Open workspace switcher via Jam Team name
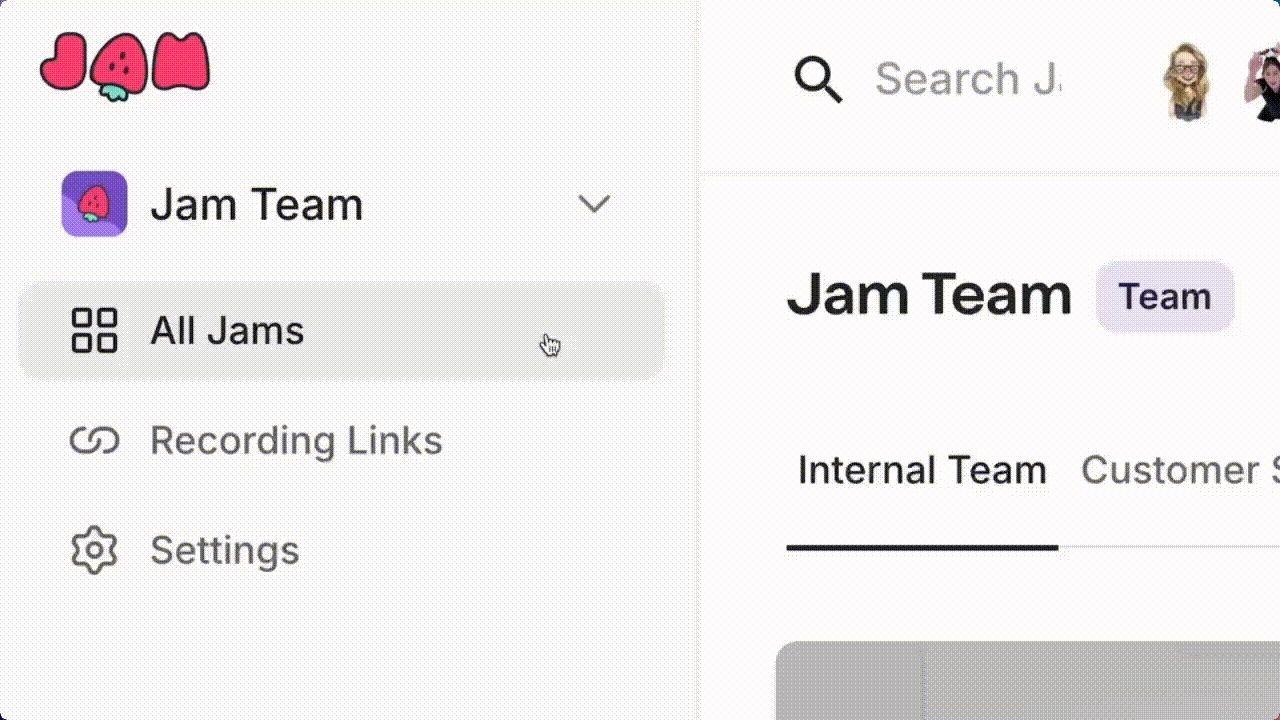This screenshot has width=1280, height=720. [x=256, y=204]
